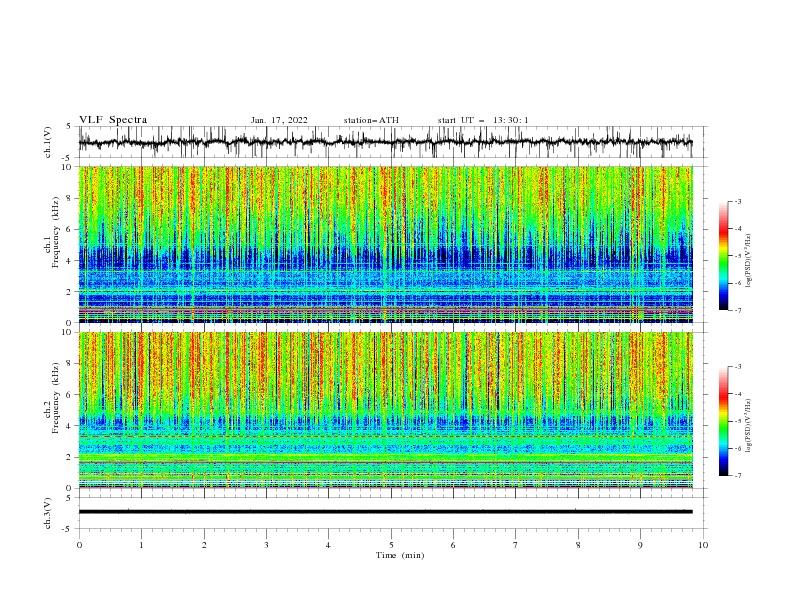Click the ch.1 colorbar "log(PSD)(V²/Hz)" label
Viewport: 792px width, 612px height.
749,261
